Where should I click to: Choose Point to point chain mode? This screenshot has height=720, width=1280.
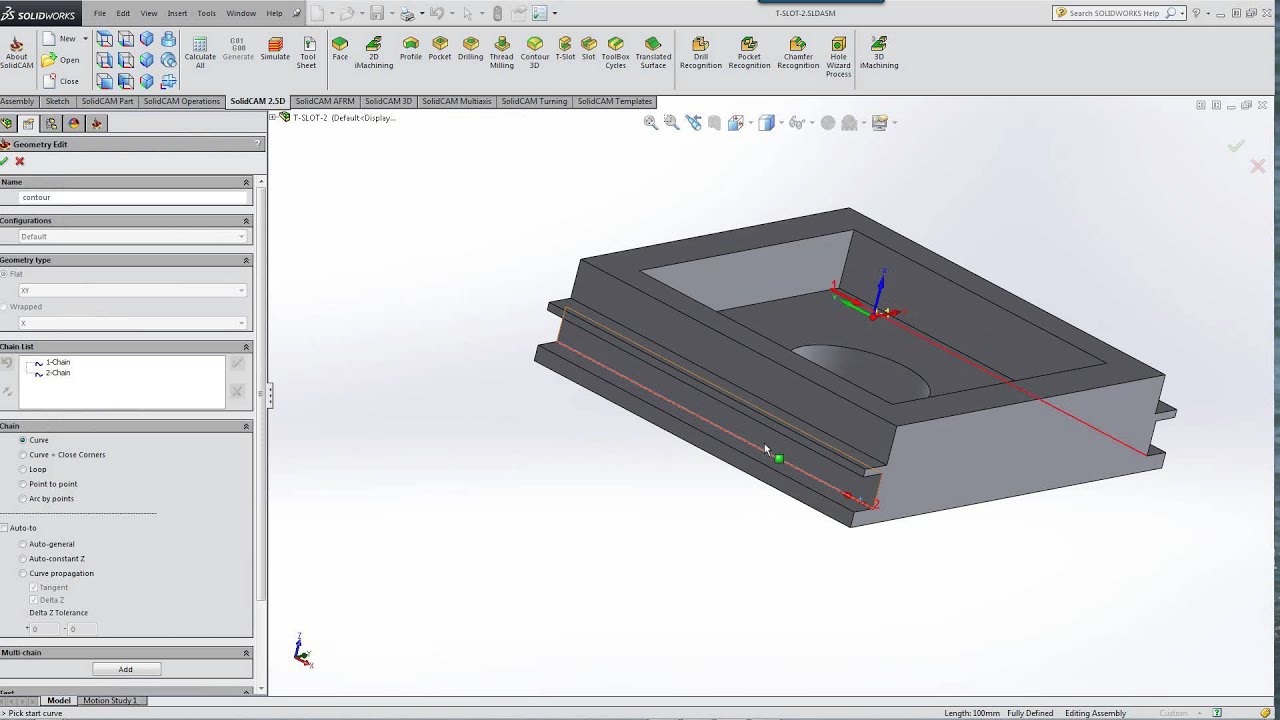tap(23, 484)
